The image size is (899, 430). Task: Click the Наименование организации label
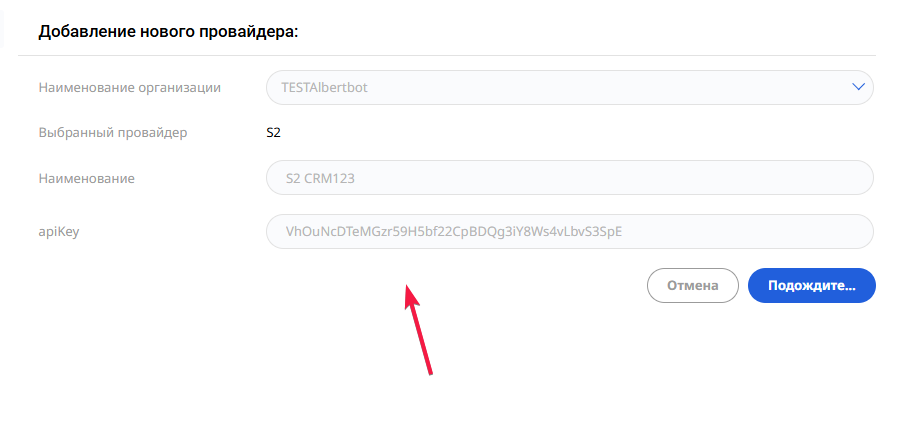click(x=129, y=87)
